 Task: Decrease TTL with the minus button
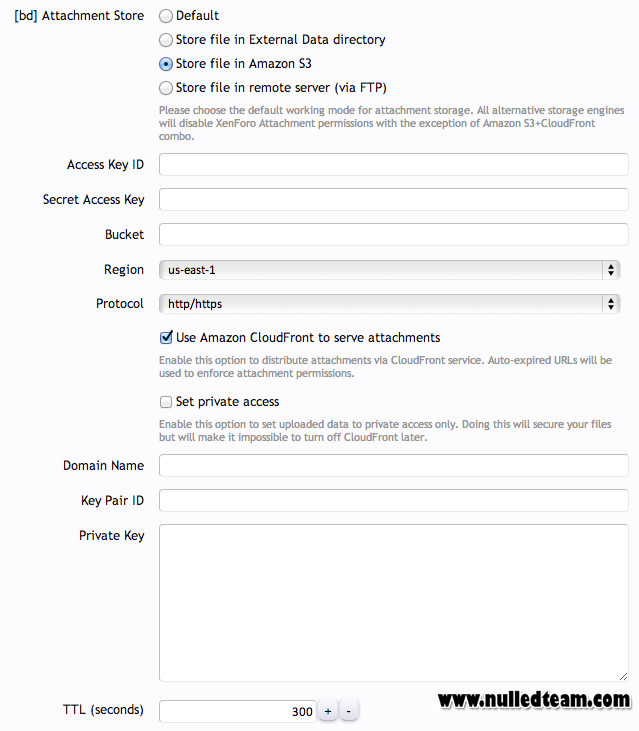coord(349,711)
